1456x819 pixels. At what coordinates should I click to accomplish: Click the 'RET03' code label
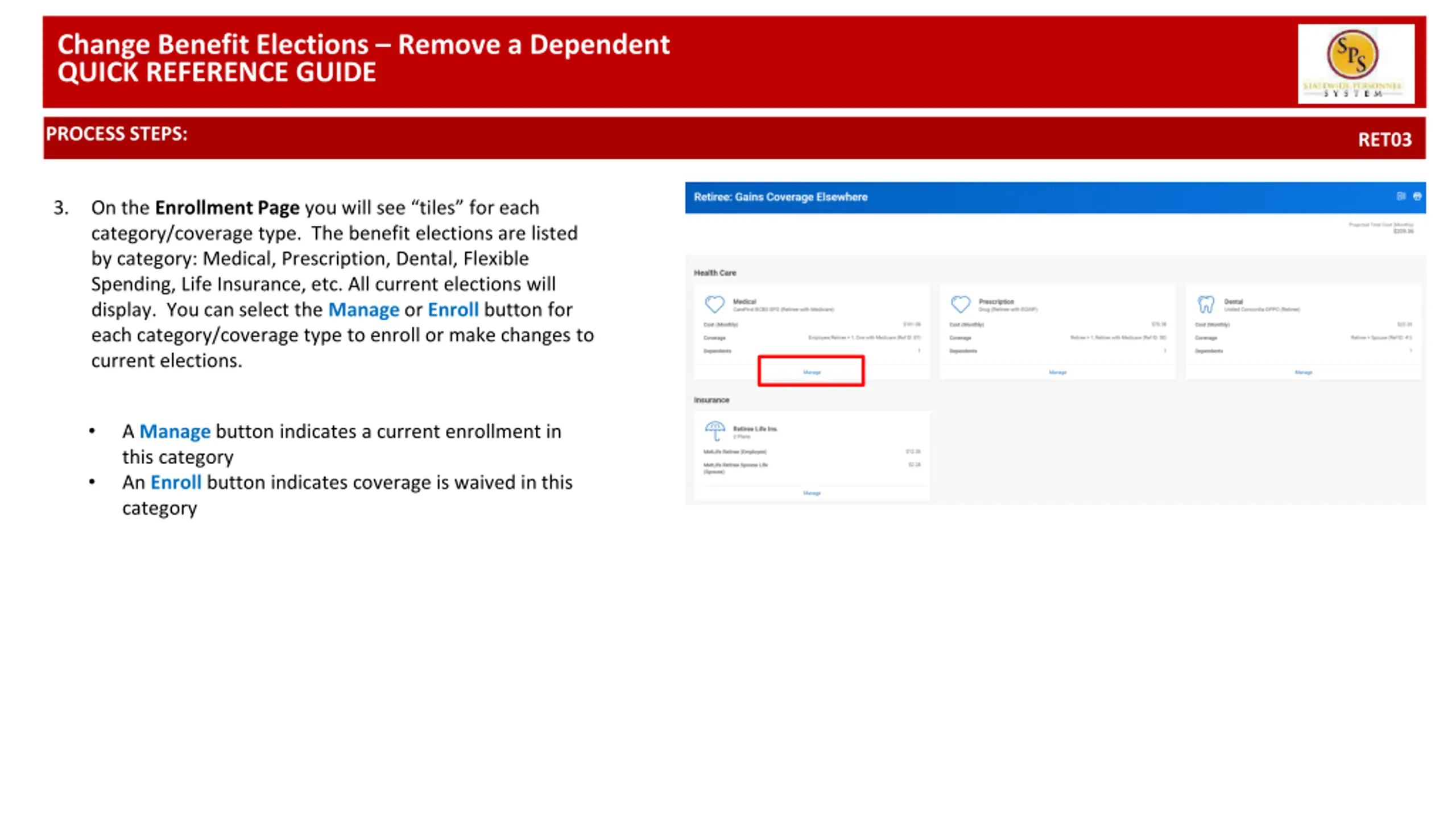(x=1384, y=140)
